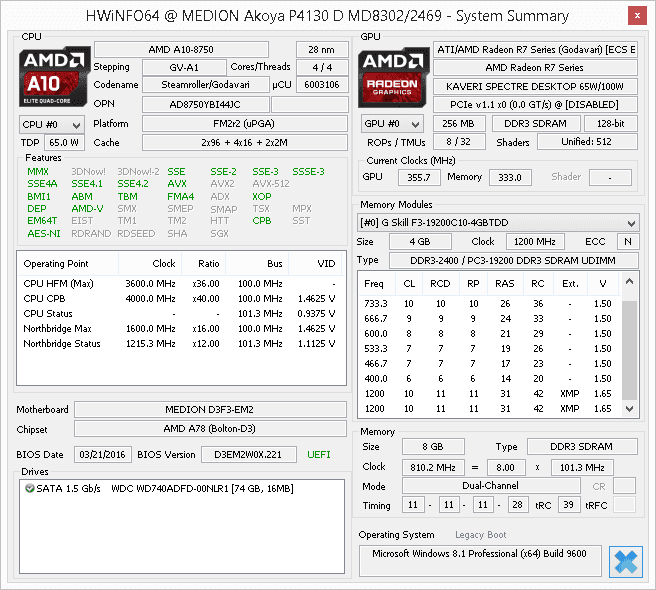Click the memory timings scroll up arrow
Screen dimensions: 656x590
[630, 282]
